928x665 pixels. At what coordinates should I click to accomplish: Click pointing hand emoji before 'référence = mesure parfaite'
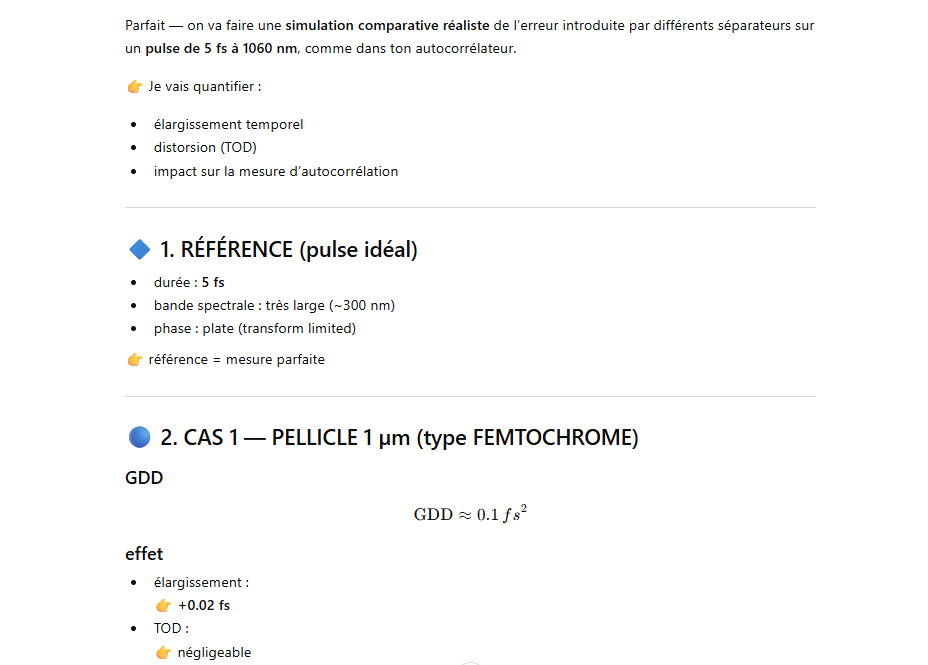(x=135, y=360)
